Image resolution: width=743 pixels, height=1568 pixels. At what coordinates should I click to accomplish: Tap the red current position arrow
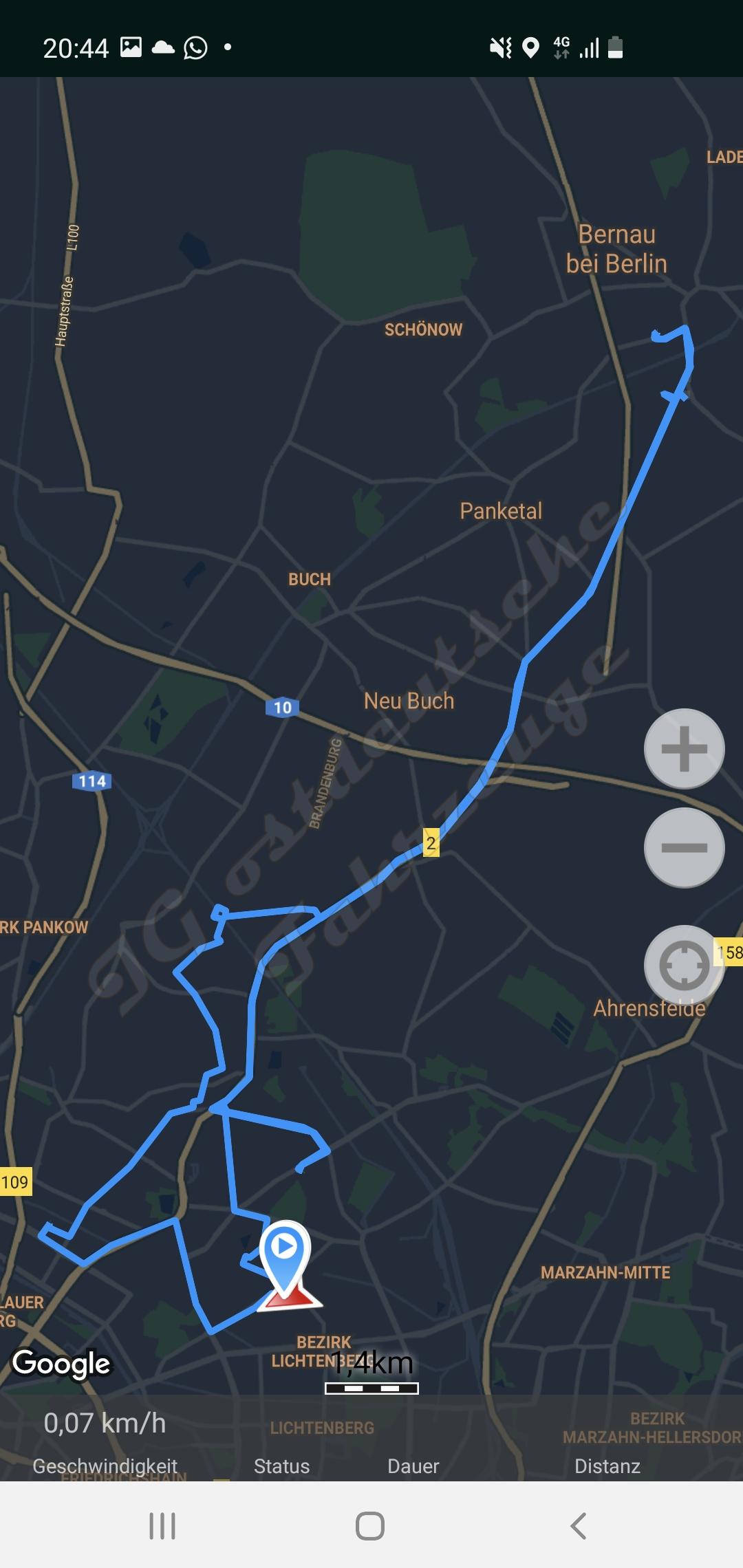coord(290,1297)
